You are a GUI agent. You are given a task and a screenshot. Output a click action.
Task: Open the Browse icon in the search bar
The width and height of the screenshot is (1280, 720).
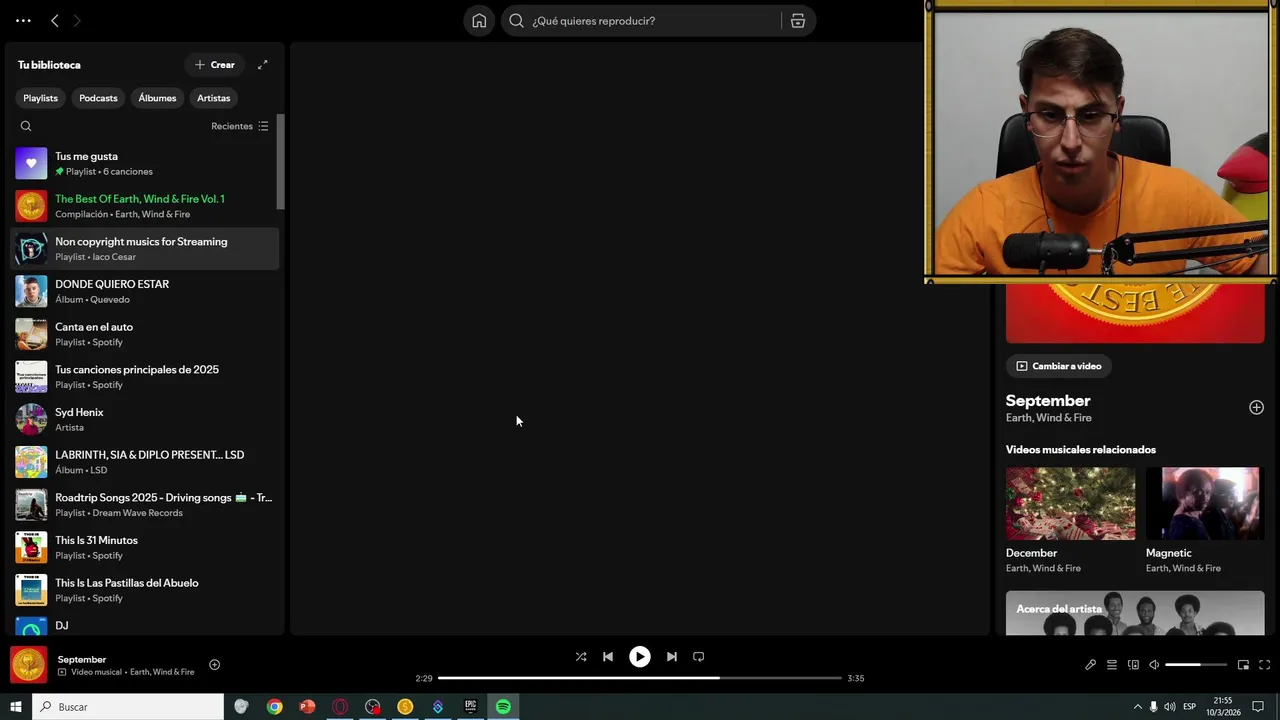[x=798, y=20]
